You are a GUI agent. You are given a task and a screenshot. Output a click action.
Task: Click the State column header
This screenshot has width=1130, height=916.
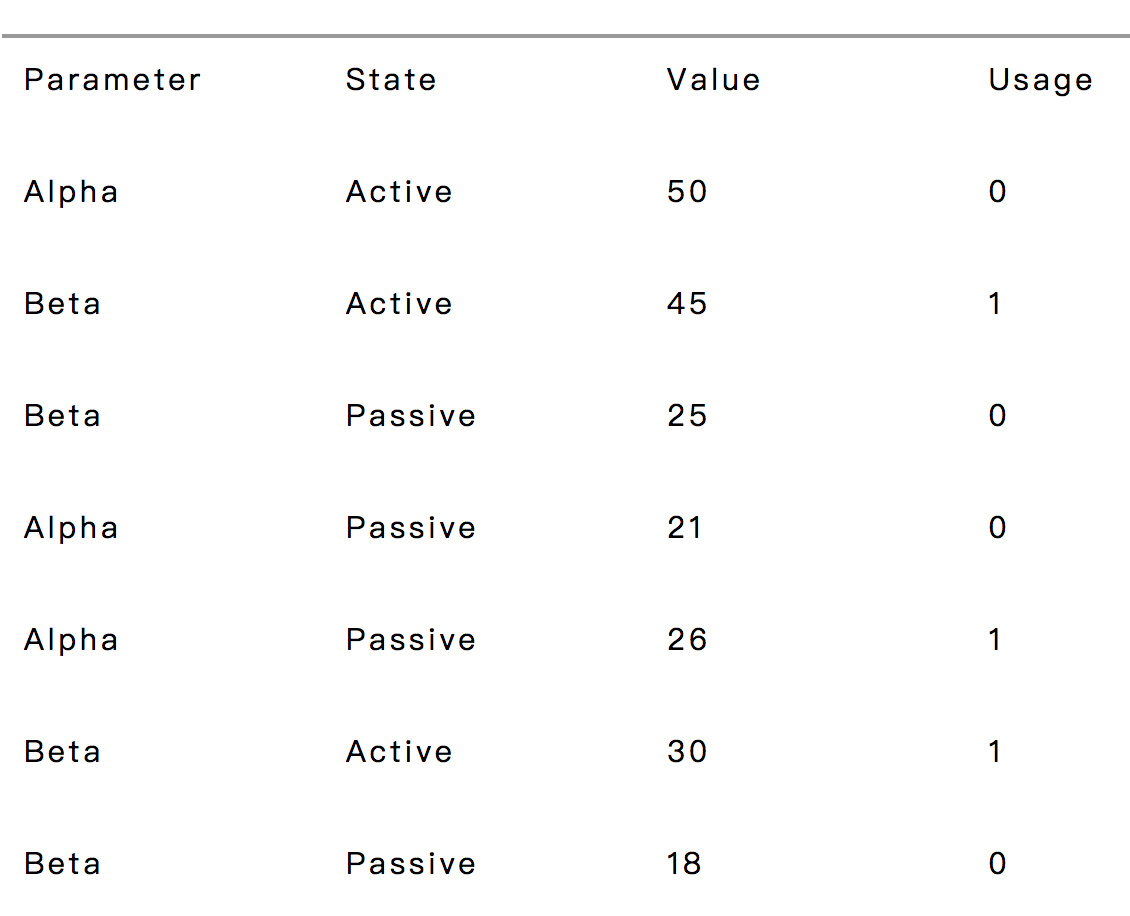pos(391,80)
